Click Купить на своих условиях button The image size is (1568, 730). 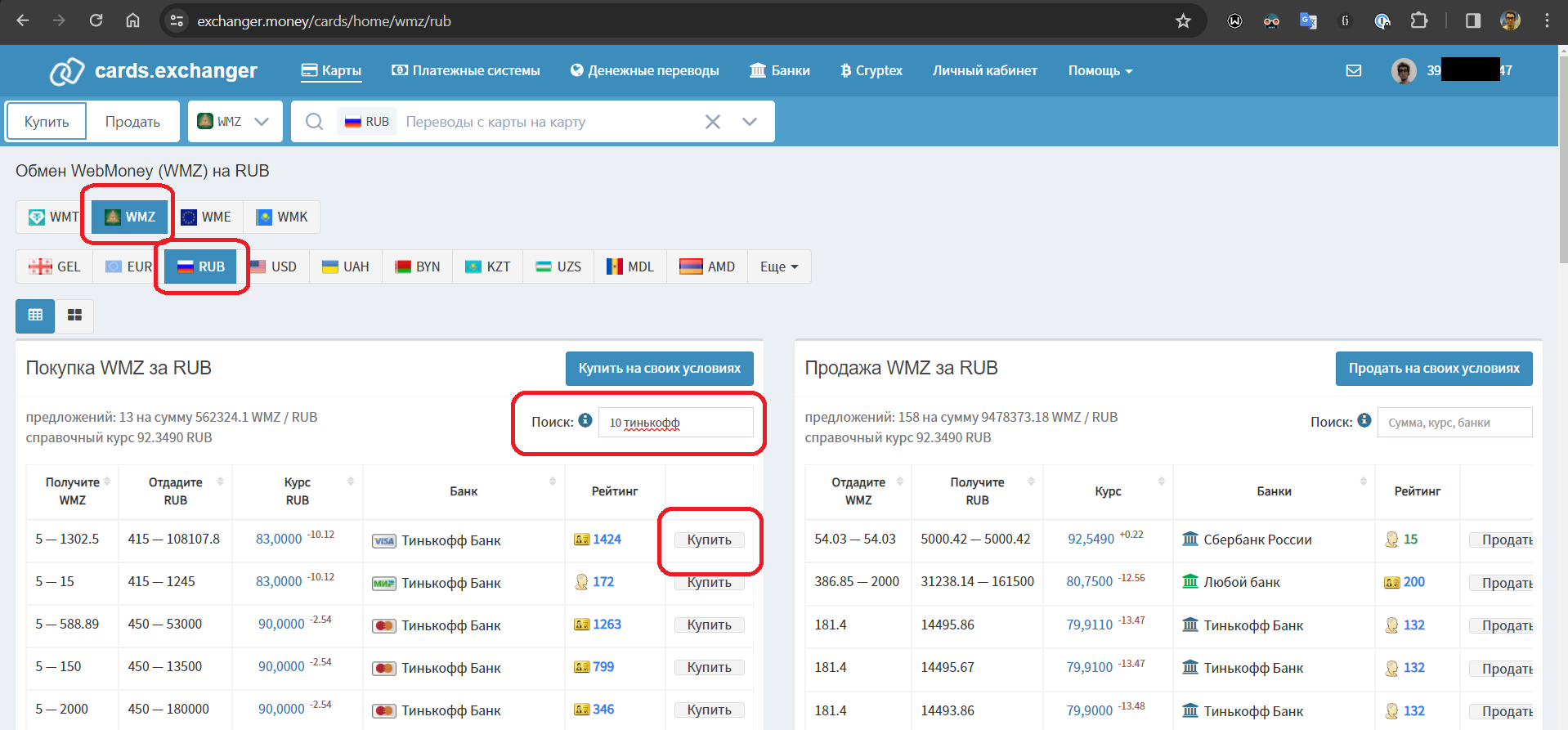click(x=659, y=369)
